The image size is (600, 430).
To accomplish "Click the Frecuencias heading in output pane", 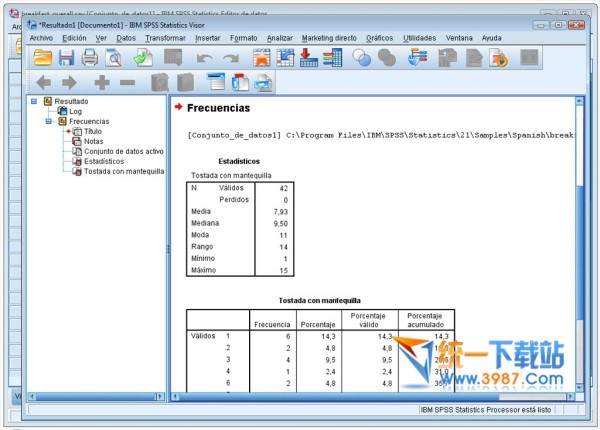I will coord(218,108).
